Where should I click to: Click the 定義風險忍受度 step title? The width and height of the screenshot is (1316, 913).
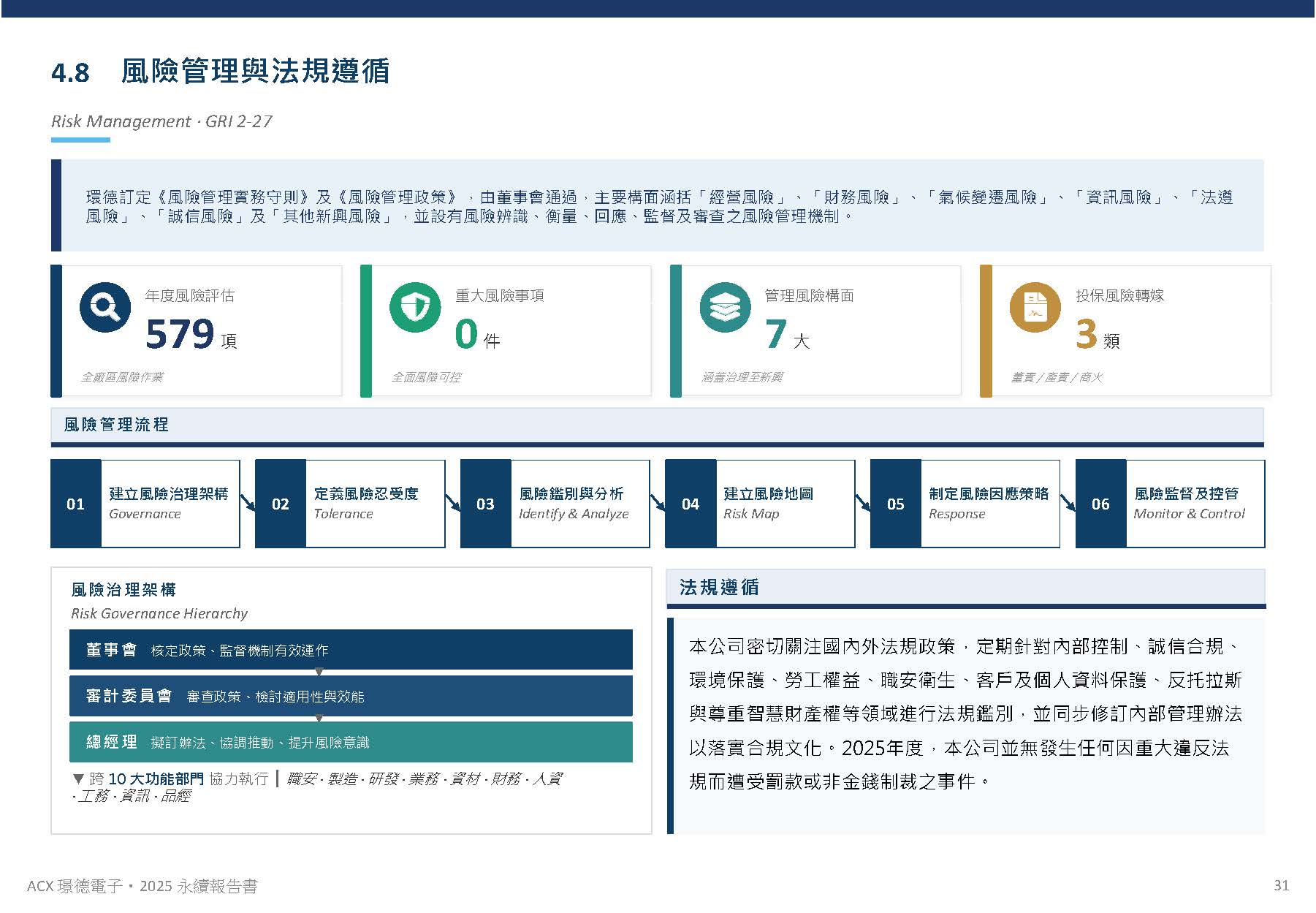(x=366, y=493)
